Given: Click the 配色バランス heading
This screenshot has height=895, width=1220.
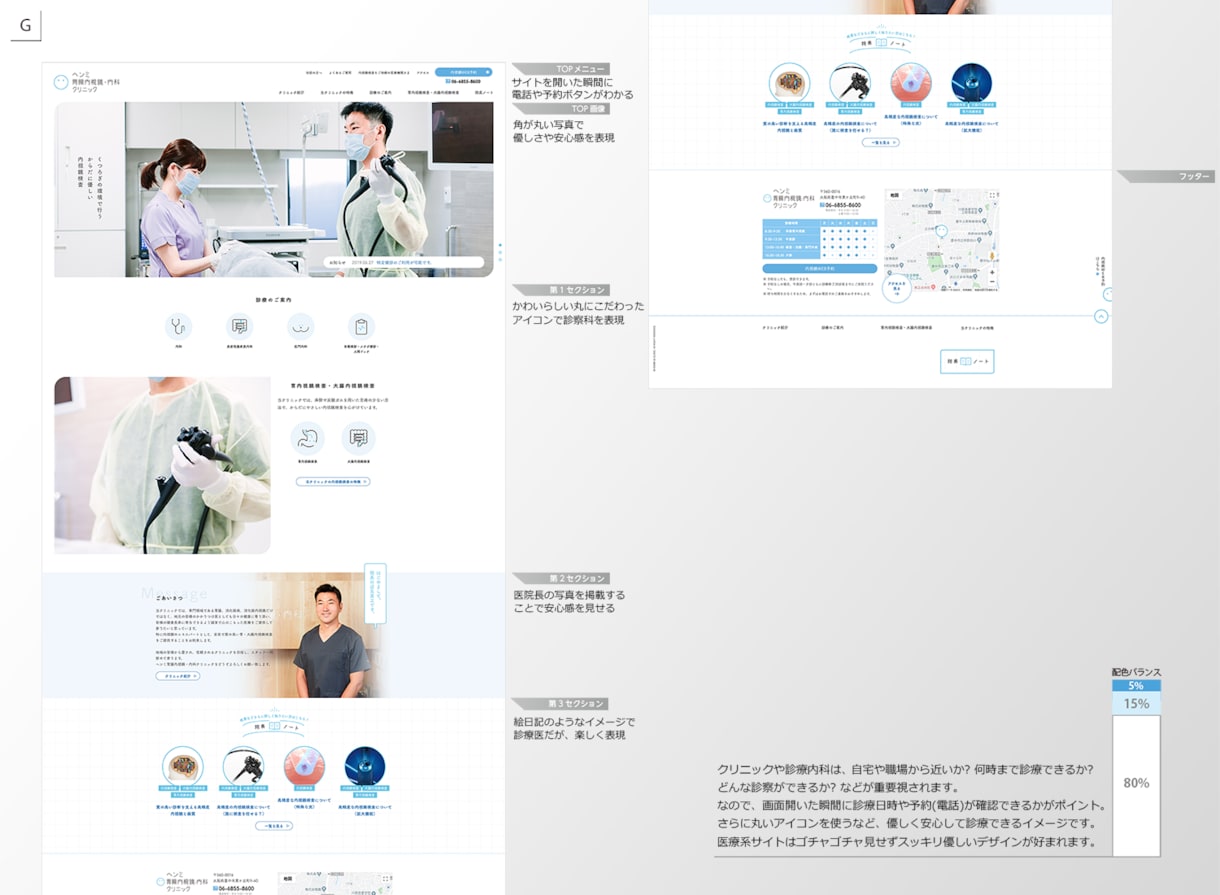Looking at the screenshot, I should (x=1136, y=673).
